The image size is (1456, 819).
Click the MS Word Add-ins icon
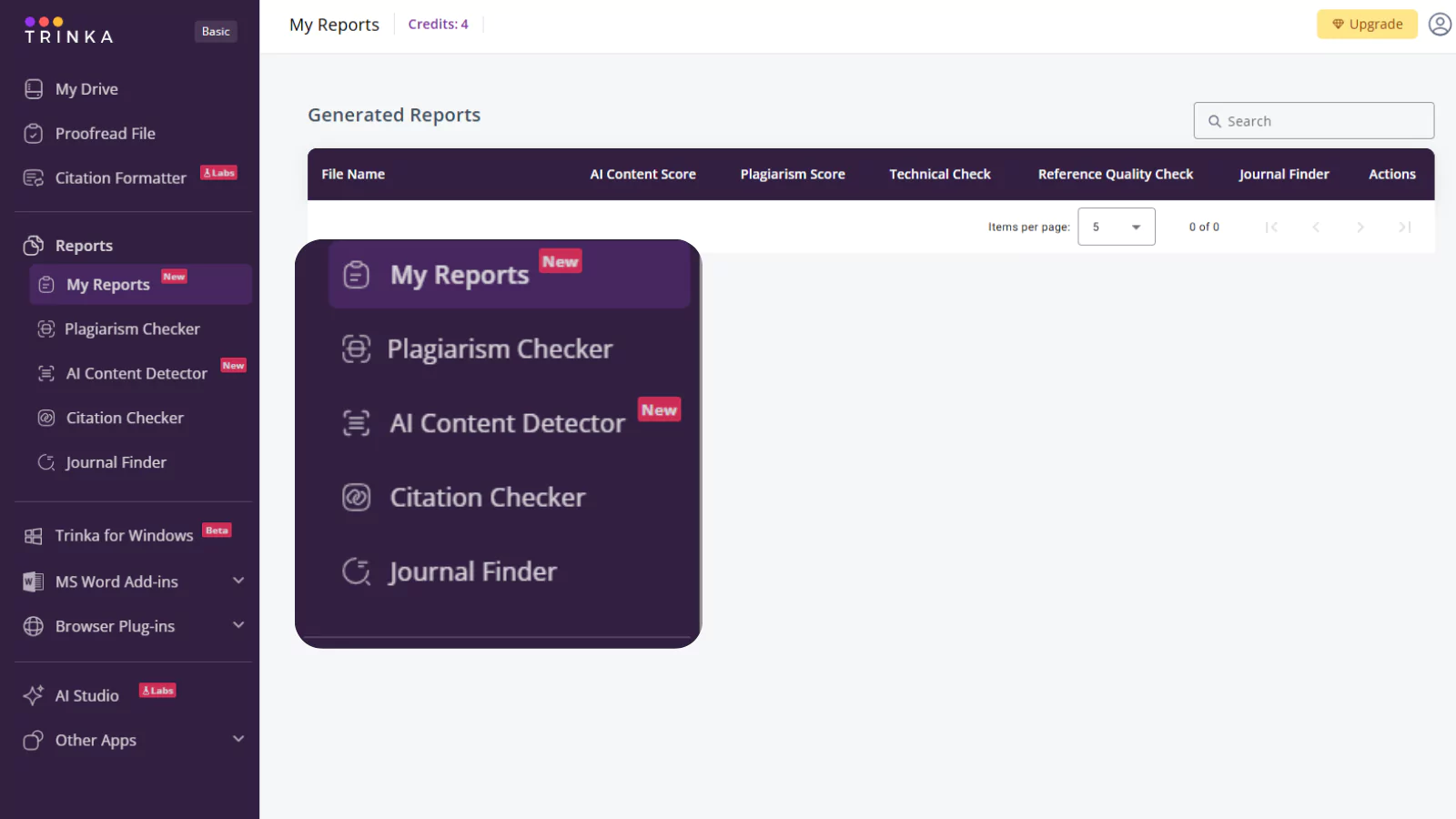(x=33, y=581)
